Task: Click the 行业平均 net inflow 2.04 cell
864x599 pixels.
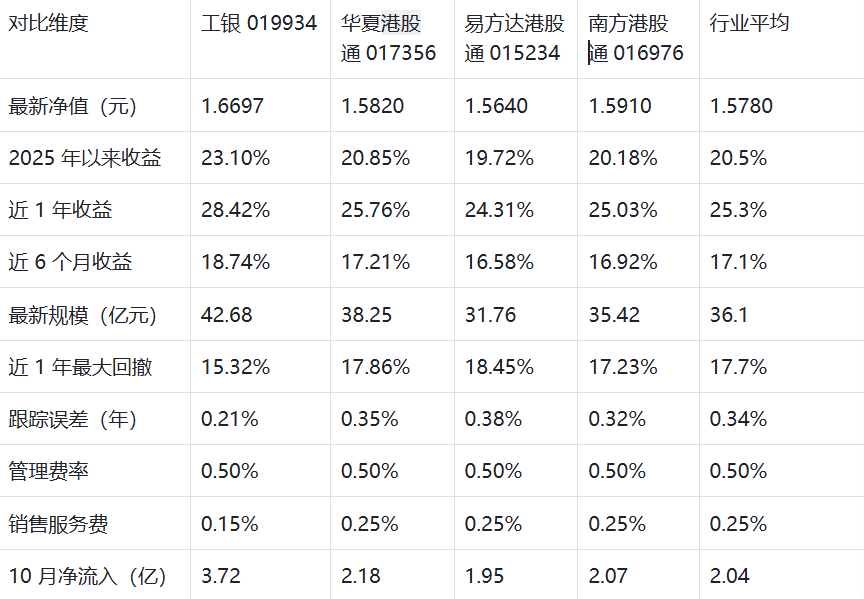Action: tap(782, 574)
